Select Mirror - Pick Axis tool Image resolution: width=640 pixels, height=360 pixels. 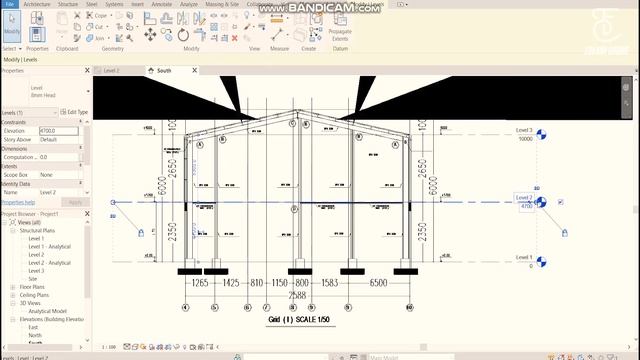tap(183, 18)
